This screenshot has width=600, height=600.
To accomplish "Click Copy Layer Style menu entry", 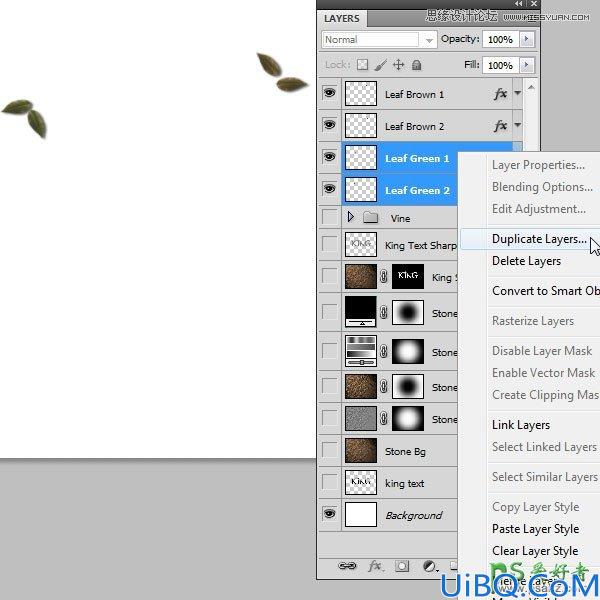I will coord(535,507).
